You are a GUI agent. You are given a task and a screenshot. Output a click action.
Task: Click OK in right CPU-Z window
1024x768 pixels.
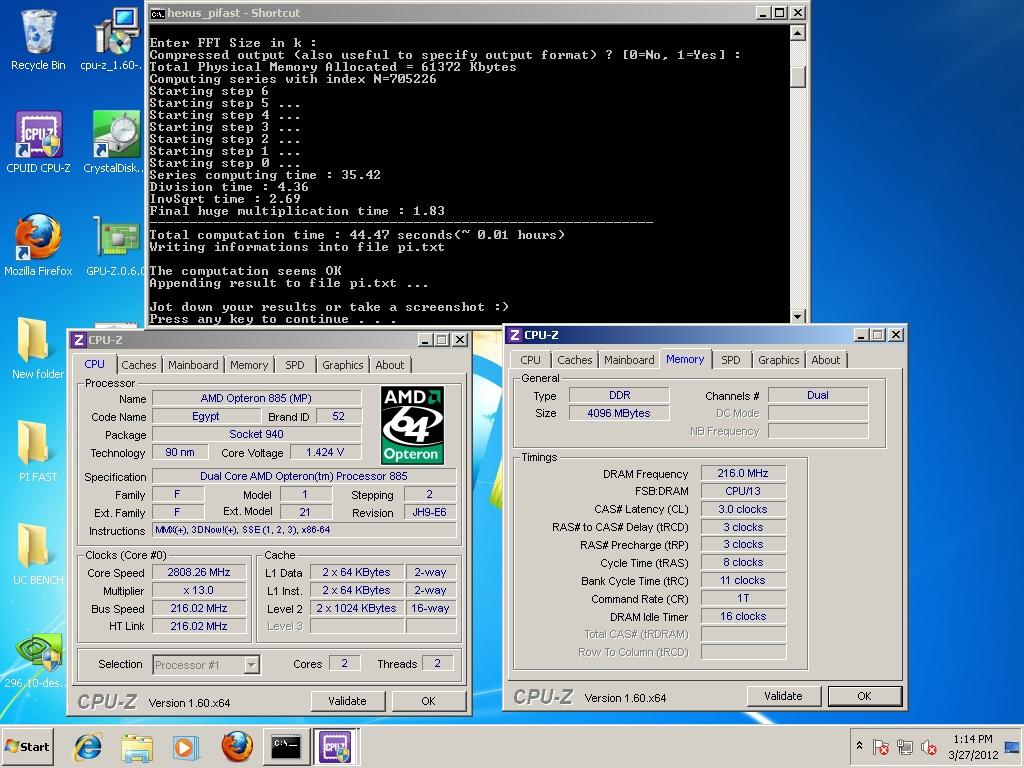pyautogui.click(x=865, y=696)
